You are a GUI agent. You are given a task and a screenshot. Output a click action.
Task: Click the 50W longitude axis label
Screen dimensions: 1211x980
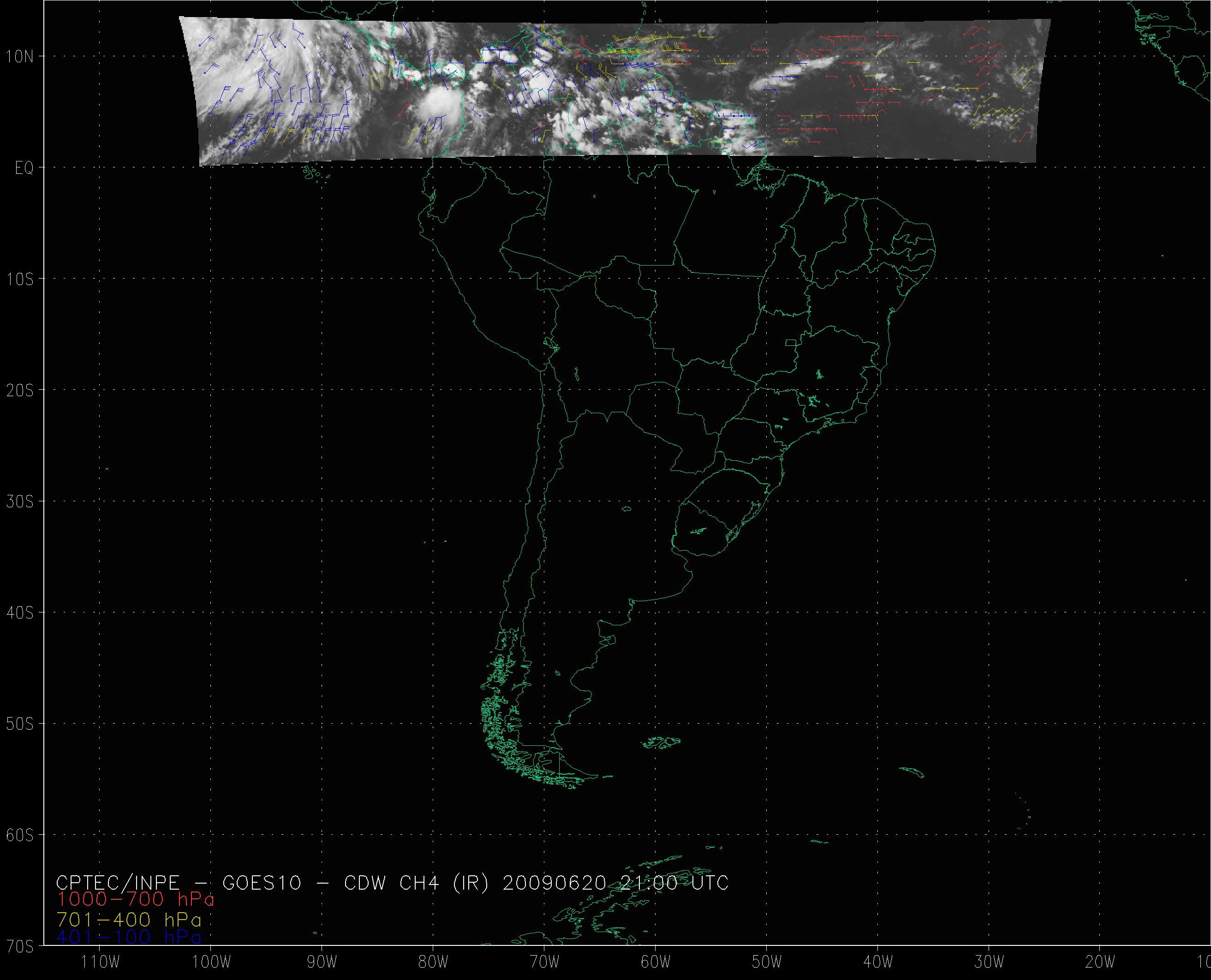point(767,962)
